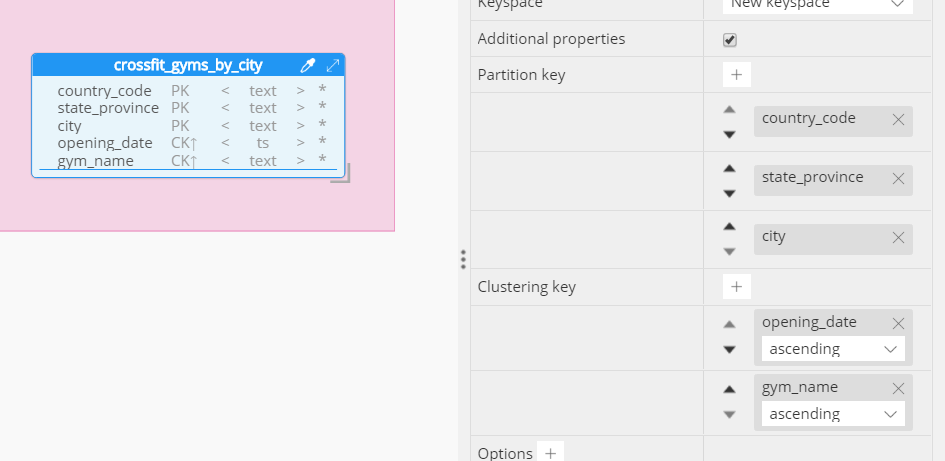Move country_code down in partition key

[729, 134]
